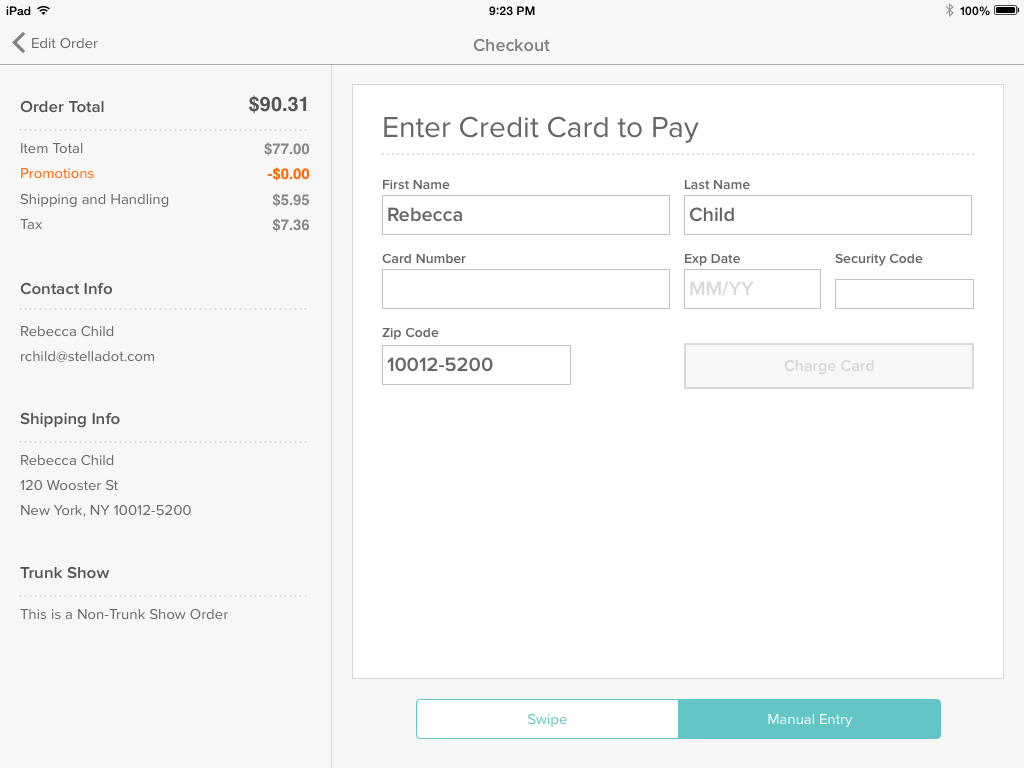This screenshot has height=768, width=1024.
Task: Tap New York, NY 10012-5200 line
Action: (x=105, y=510)
